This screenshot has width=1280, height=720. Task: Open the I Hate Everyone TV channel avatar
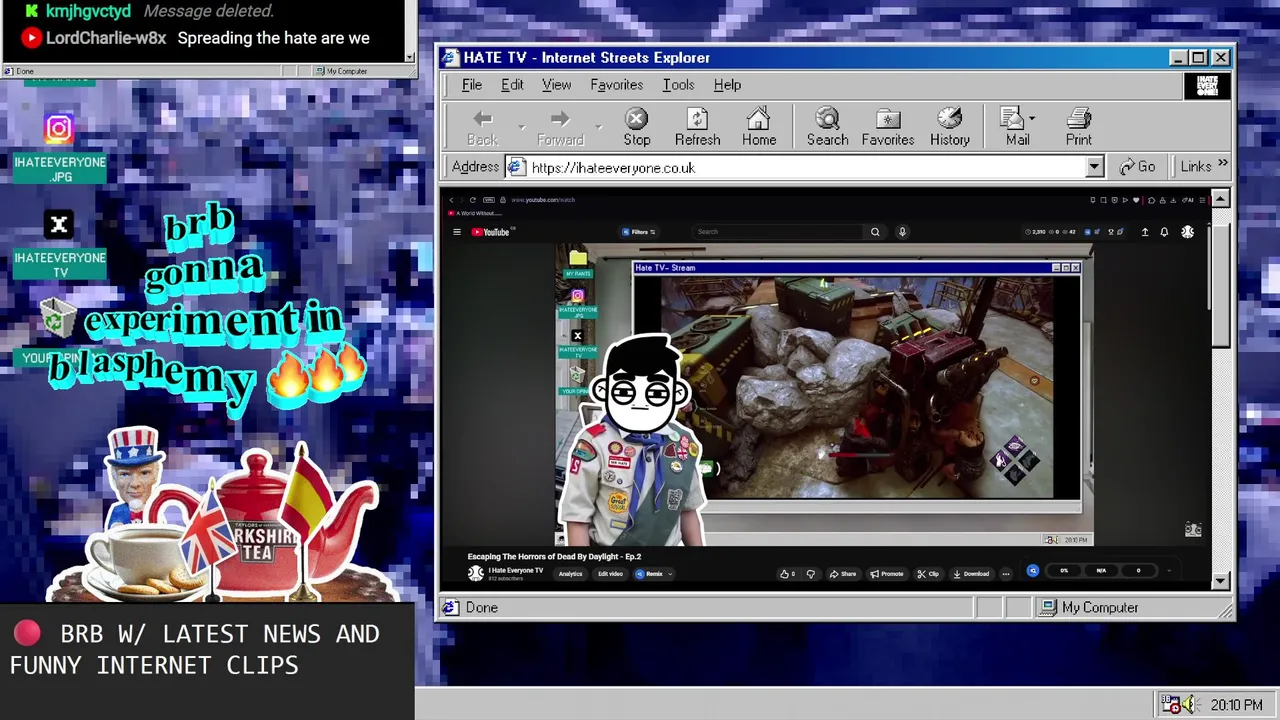pyautogui.click(x=476, y=573)
